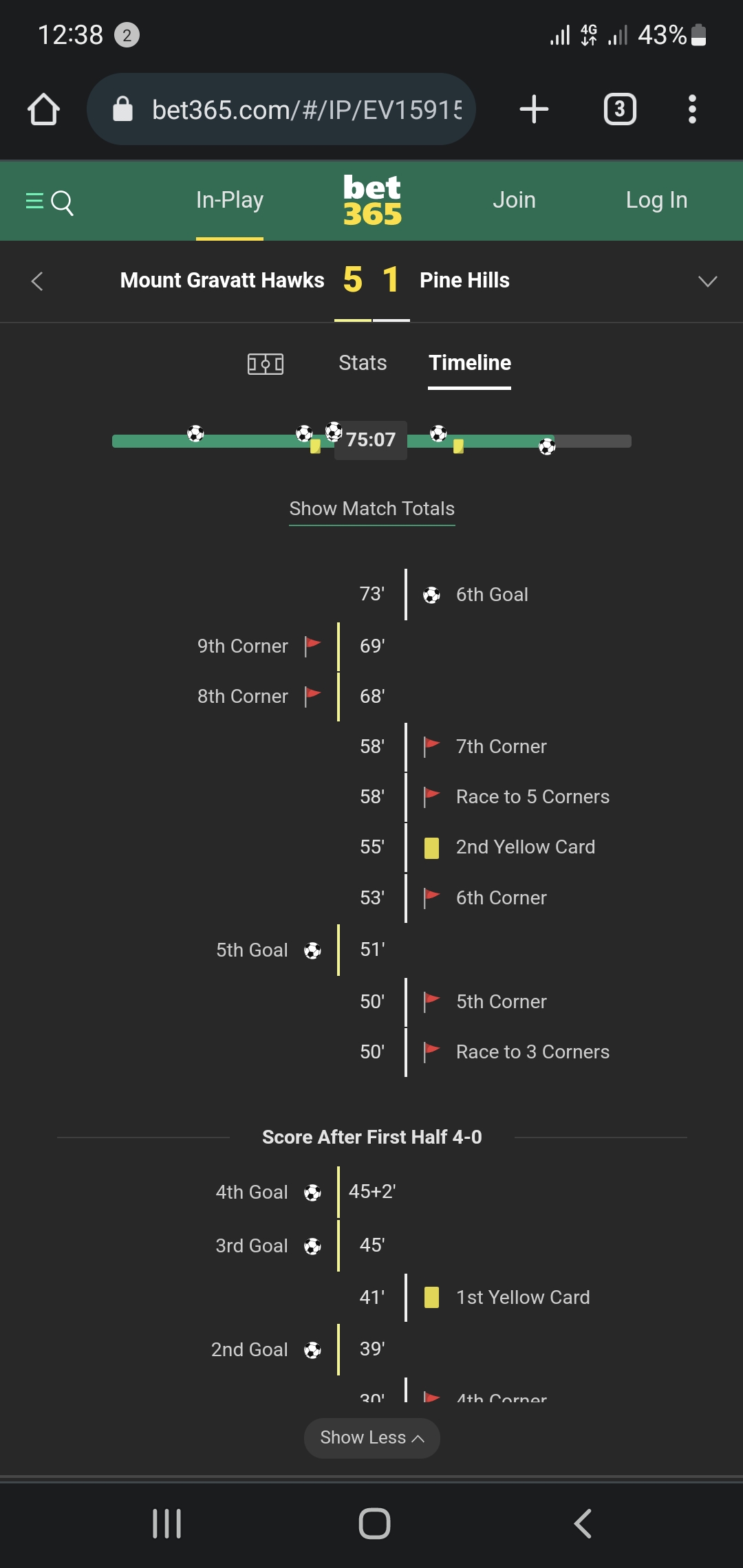The width and height of the screenshot is (743, 1568).
Task: Click the bet365 logo
Action: [x=372, y=200]
